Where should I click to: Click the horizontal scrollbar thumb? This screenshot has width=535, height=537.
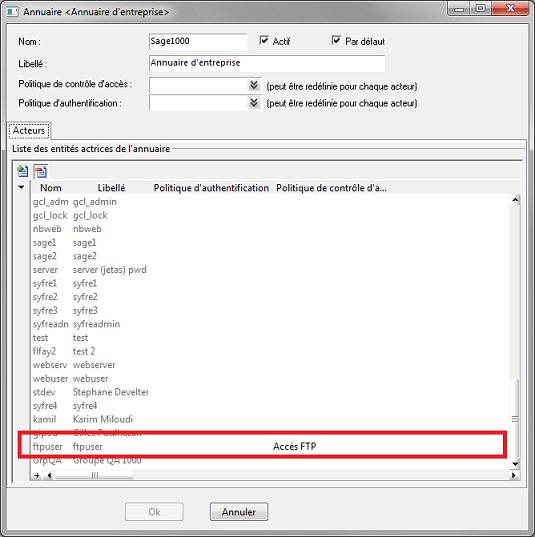point(94,475)
